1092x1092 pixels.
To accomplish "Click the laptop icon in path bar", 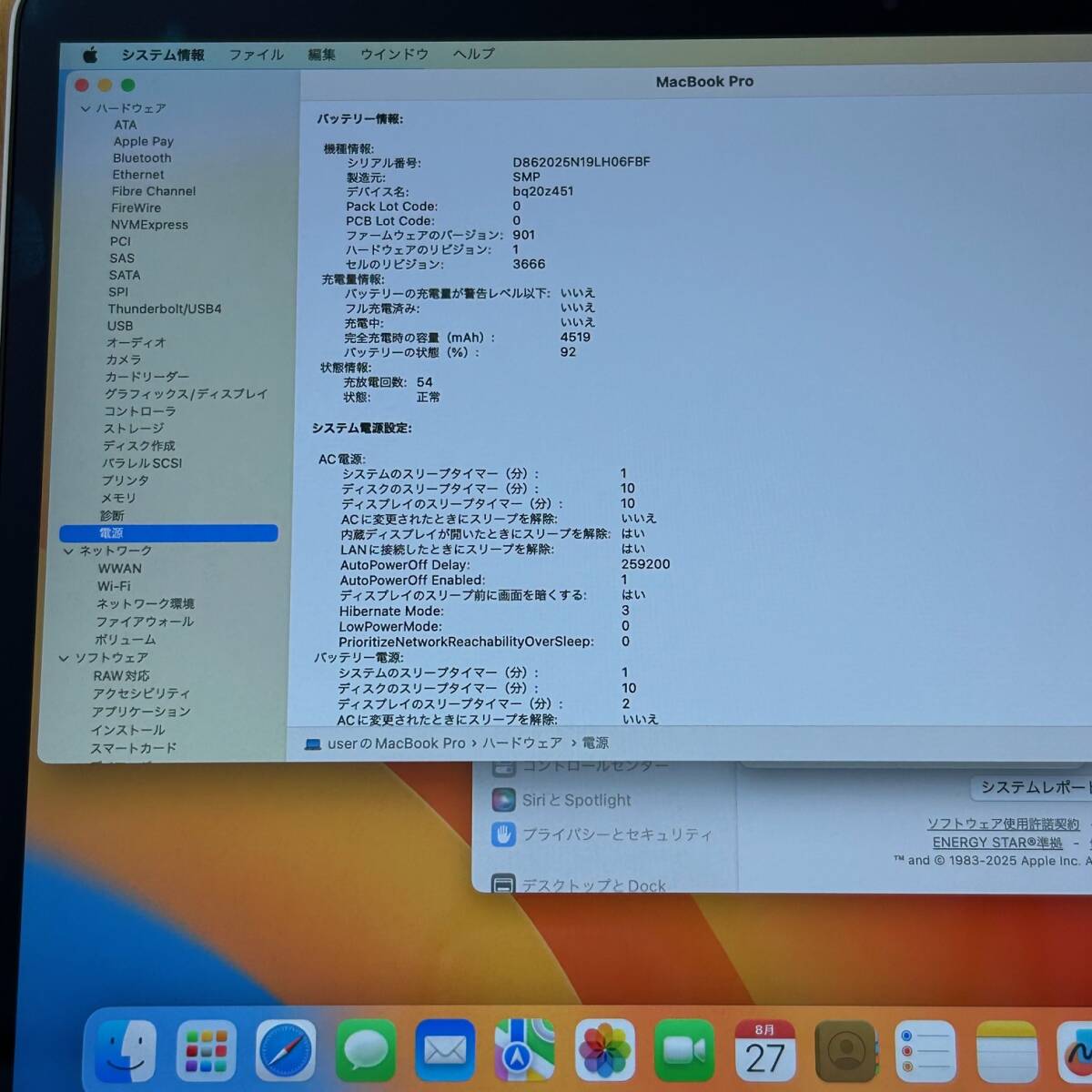I will tap(313, 743).
